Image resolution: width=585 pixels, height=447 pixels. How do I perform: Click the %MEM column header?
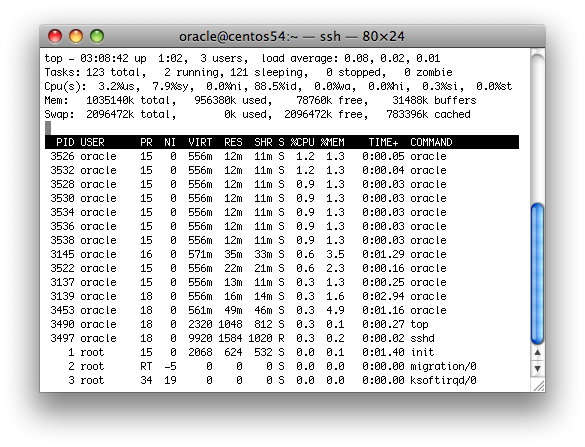pos(332,142)
